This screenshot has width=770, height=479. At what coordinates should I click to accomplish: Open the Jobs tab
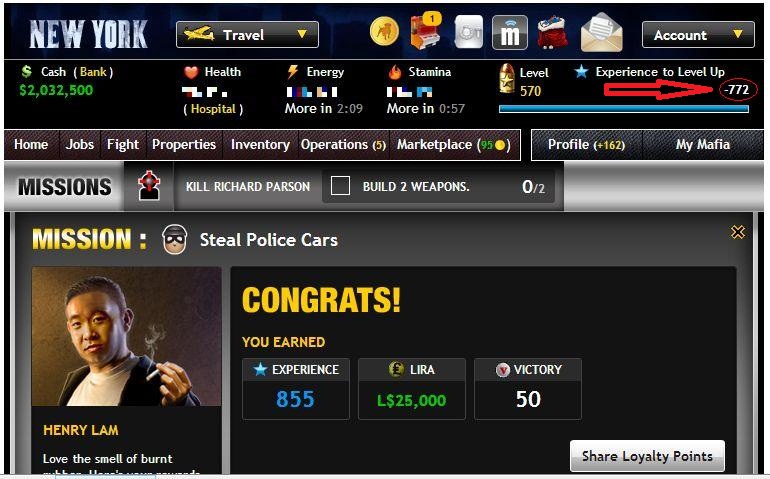point(80,144)
